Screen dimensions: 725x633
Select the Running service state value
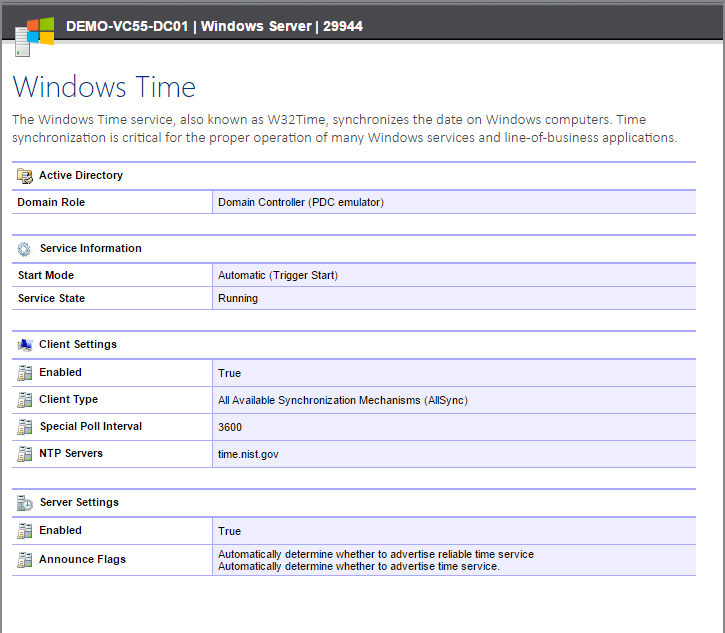point(238,299)
